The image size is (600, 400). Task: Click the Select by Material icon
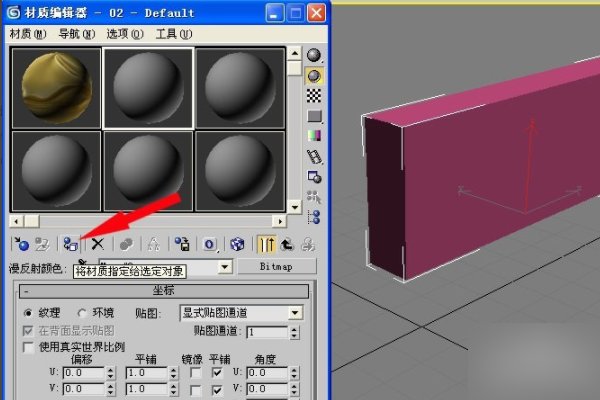[314, 197]
